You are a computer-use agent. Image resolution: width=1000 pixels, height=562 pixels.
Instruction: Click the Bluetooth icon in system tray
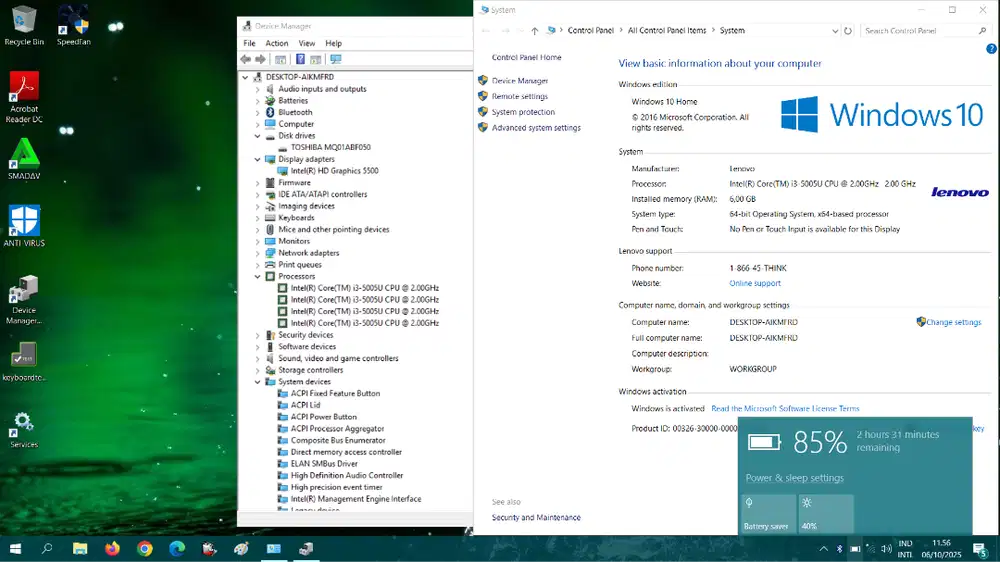pyautogui.click(x=839, y=549)
